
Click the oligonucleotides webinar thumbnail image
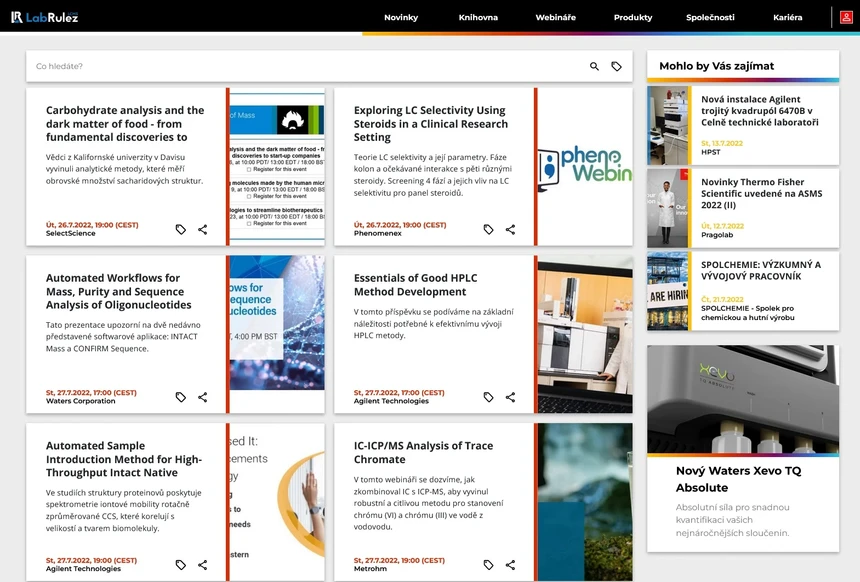[x=277, y=334]
